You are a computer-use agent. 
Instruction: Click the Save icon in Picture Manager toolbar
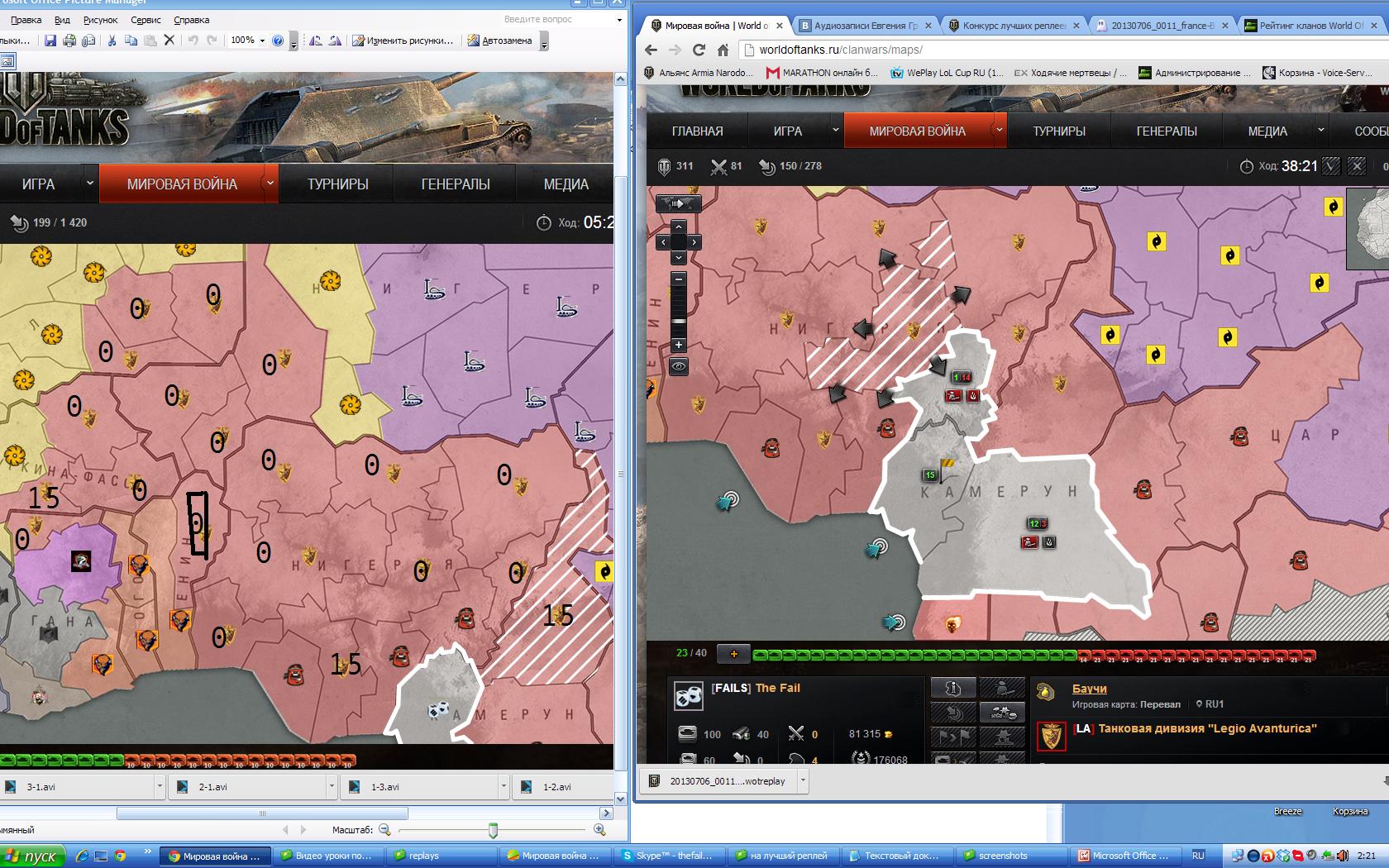coord(50,41)
